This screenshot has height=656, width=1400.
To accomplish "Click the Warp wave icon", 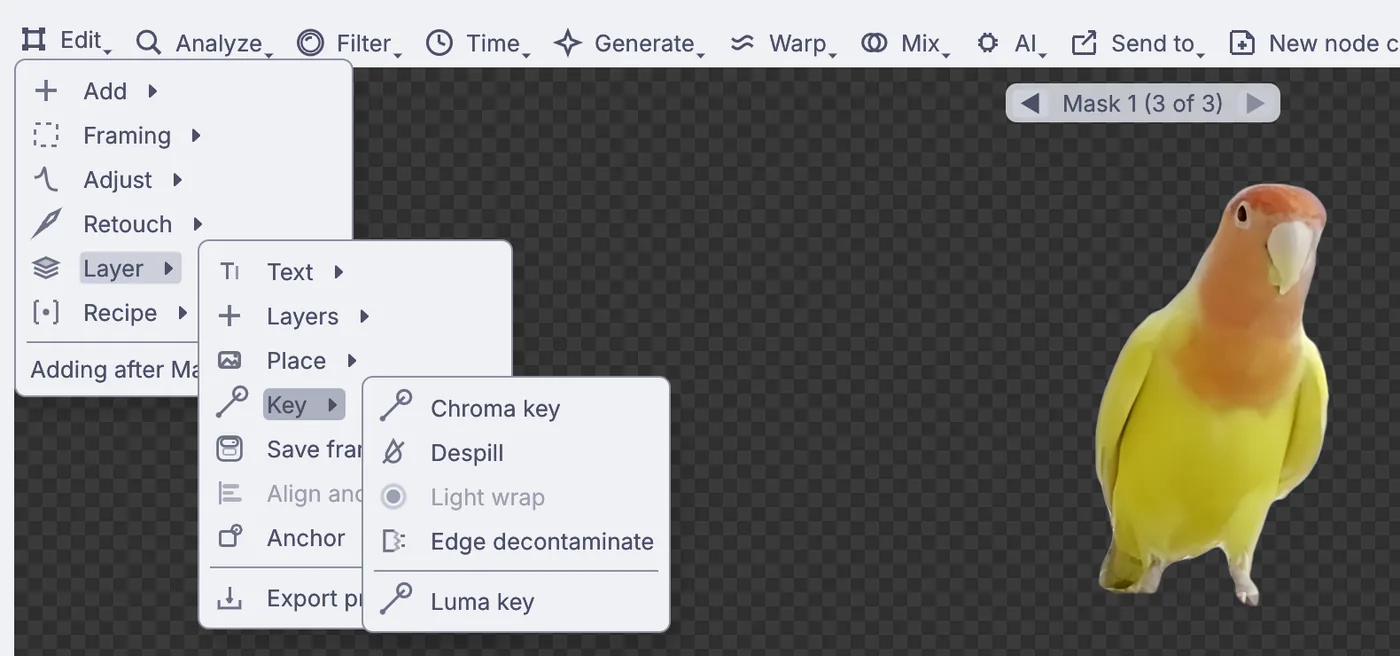I will coord(742,43).
